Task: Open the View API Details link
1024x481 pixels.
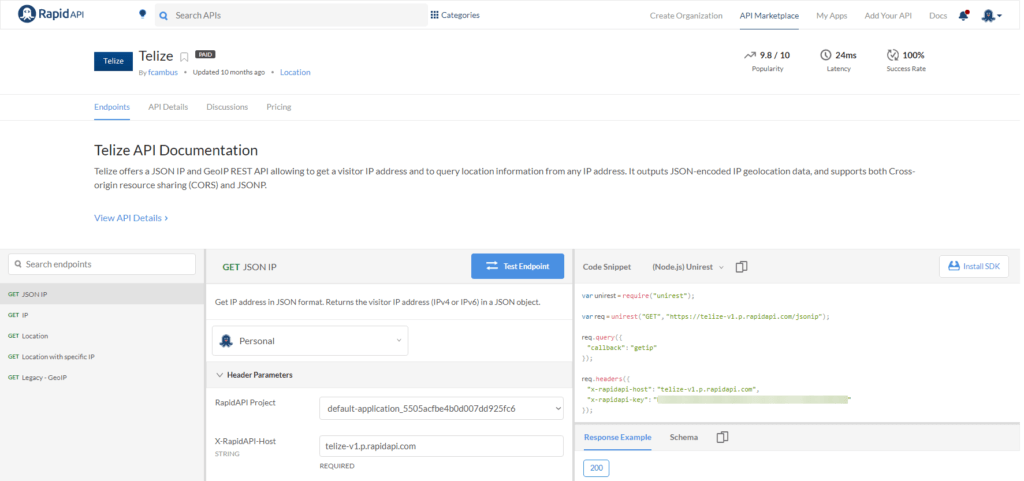Action: click(x=131, y=218)
